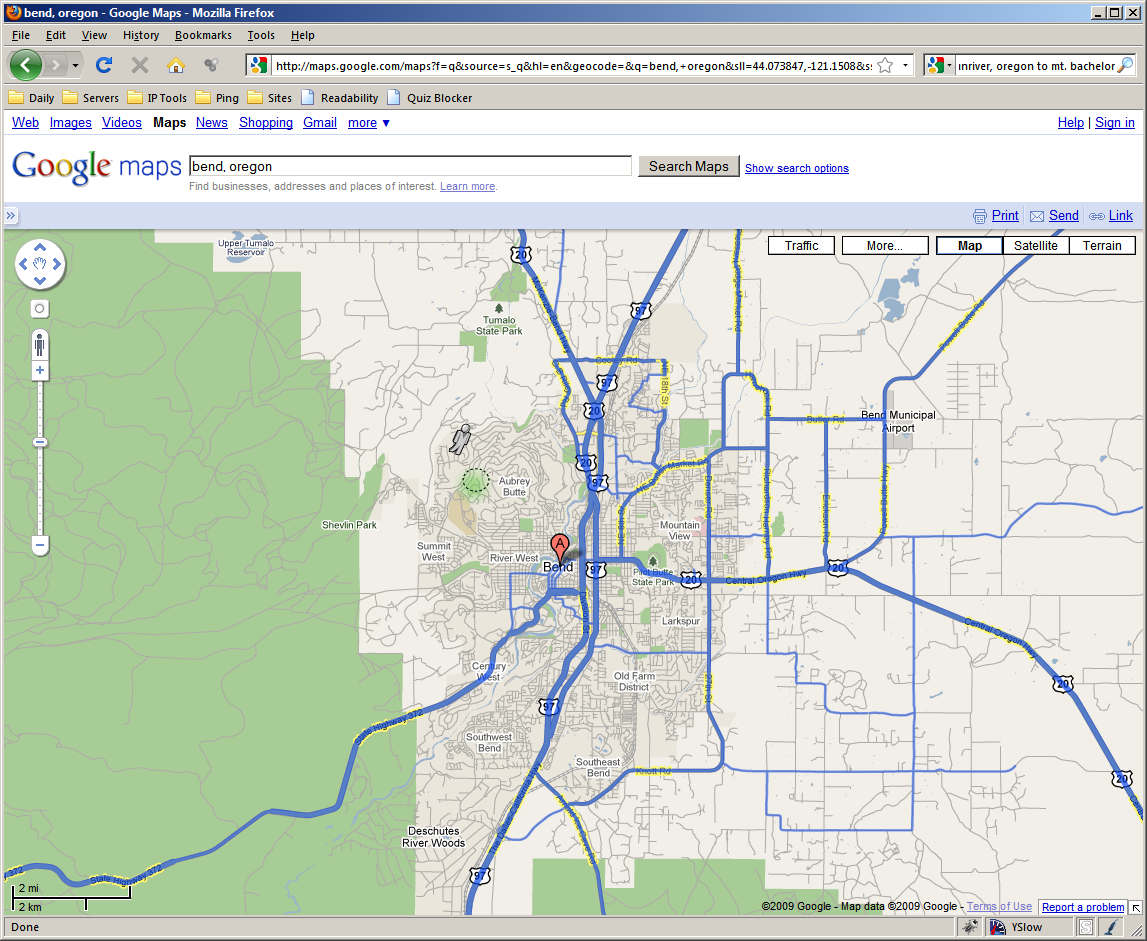Viewport: 1147px width, 941px height.
Task: Click the Firefox reload page icon
Action: 103,65
